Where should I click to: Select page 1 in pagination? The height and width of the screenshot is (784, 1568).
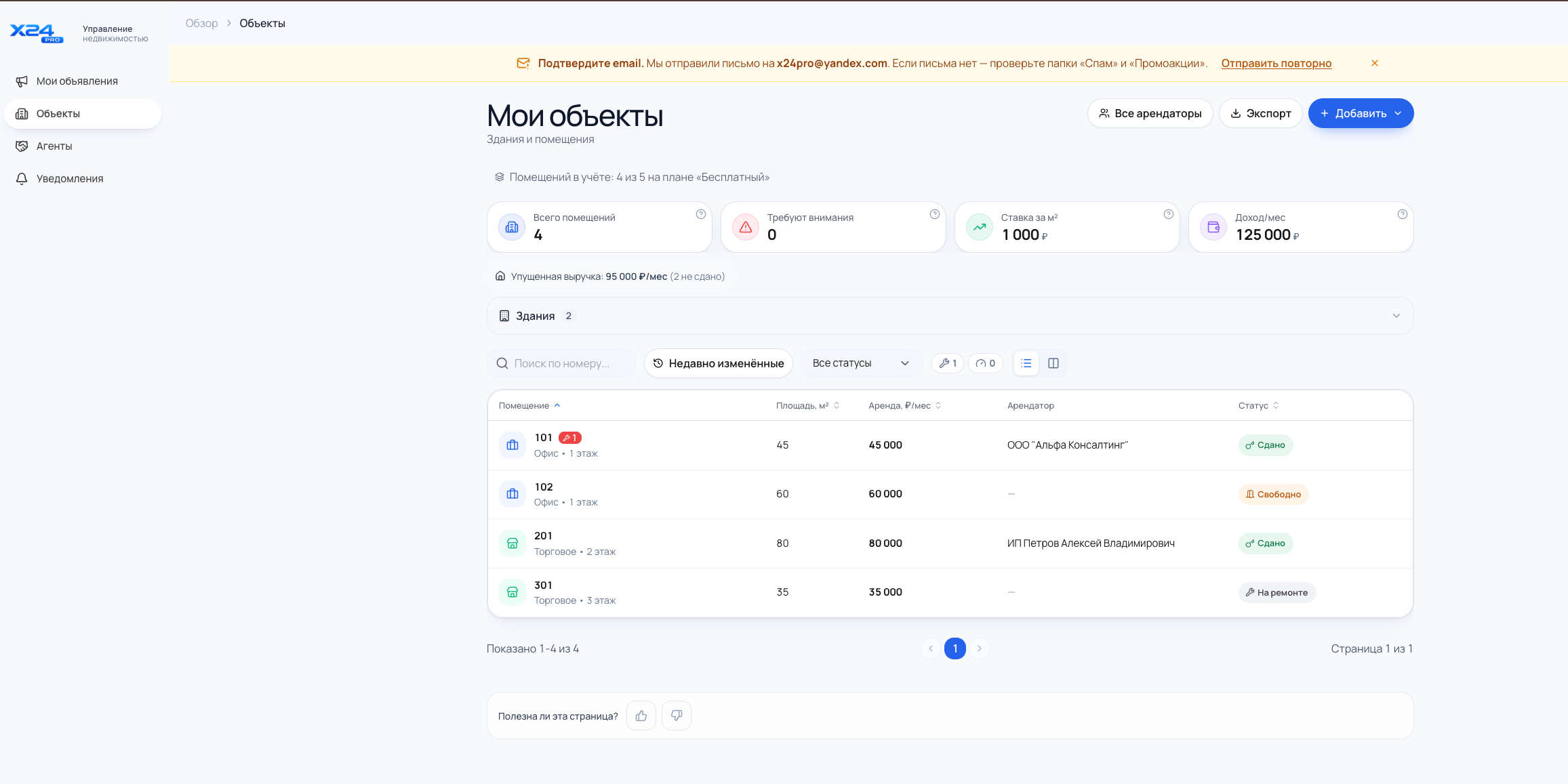[x=955, y=648]
